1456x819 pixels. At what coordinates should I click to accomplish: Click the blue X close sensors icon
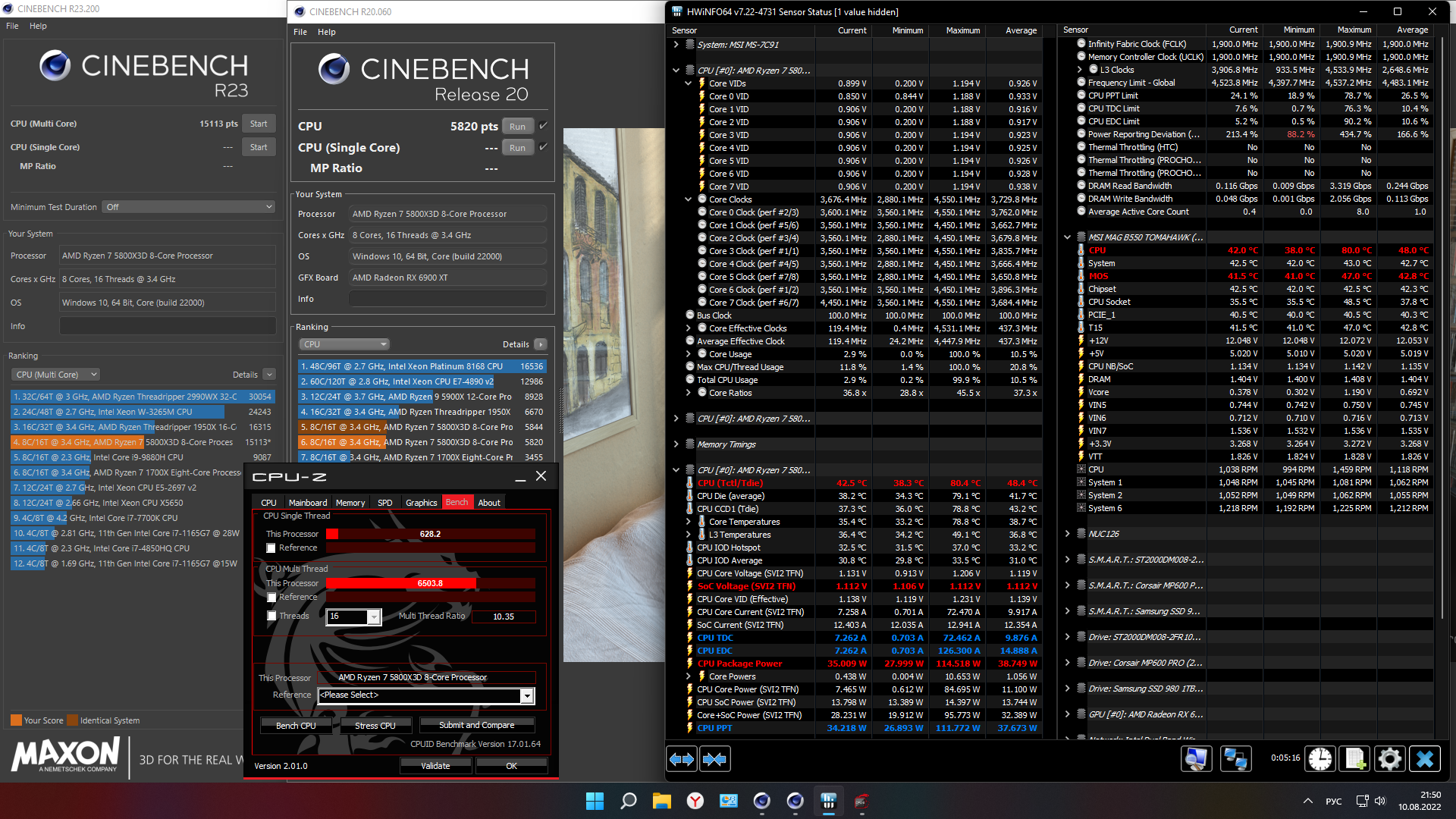pos(1424,759)
